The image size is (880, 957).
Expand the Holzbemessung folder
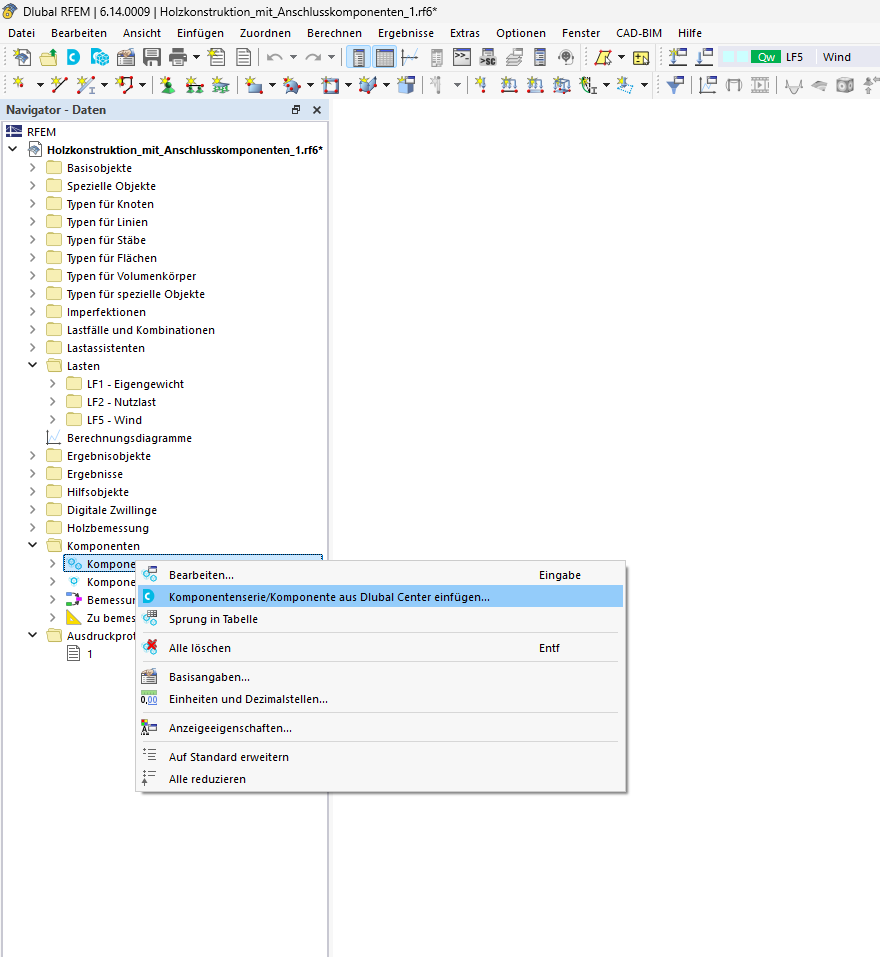tap(33, 527)
